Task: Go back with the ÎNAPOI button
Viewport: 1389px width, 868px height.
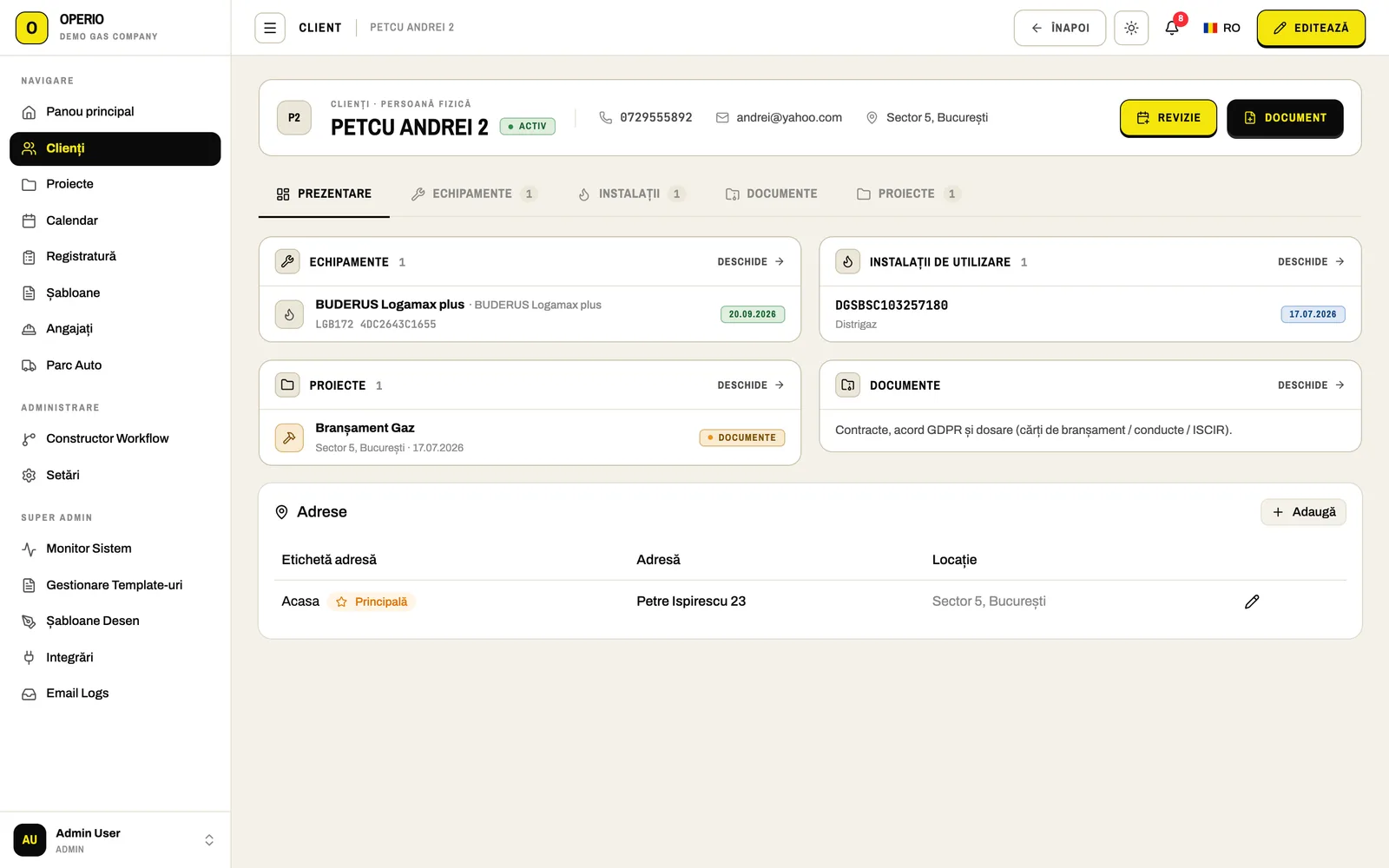Action: [1060, 28]
